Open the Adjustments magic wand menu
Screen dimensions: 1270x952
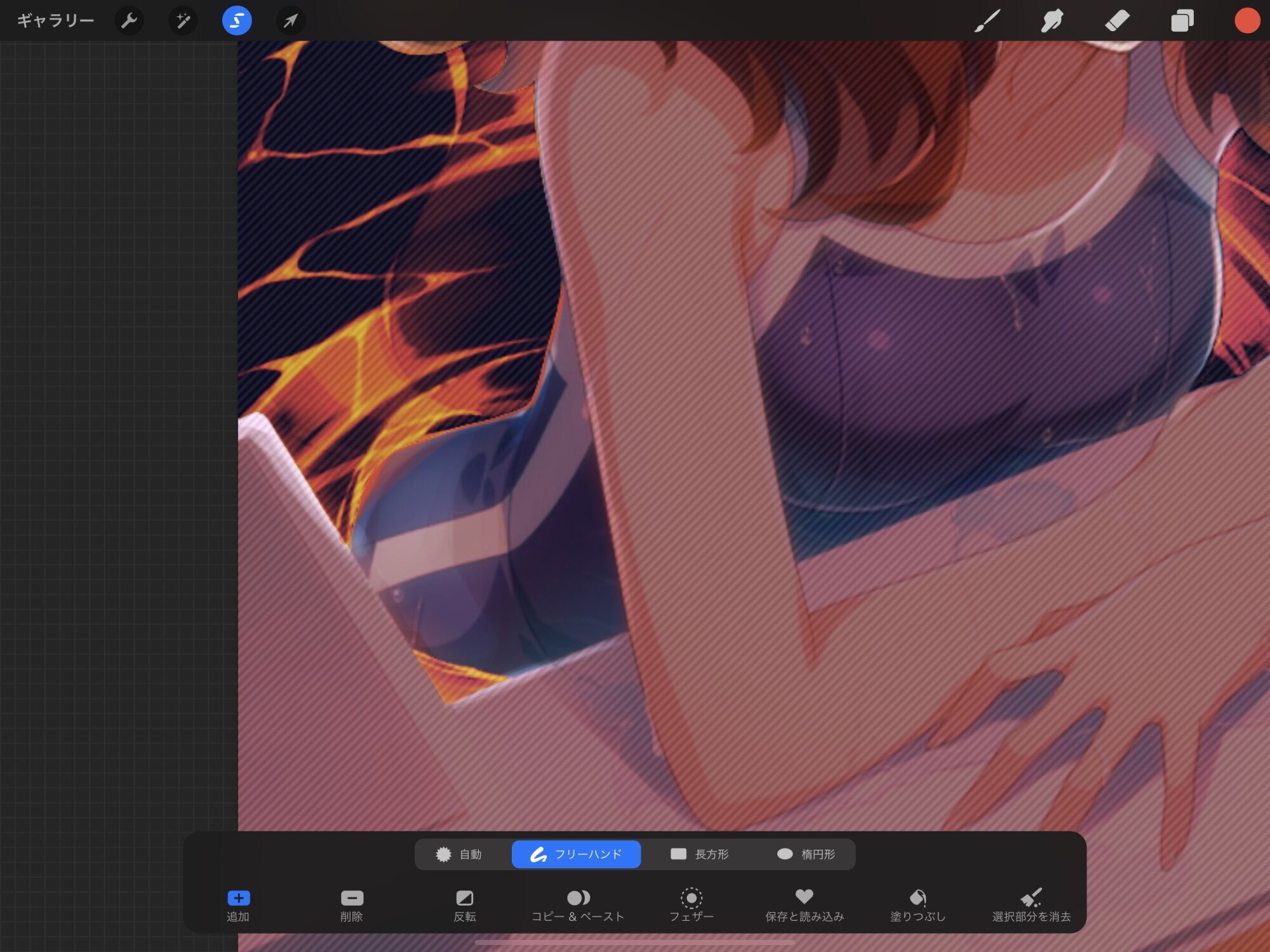[183, 21]
